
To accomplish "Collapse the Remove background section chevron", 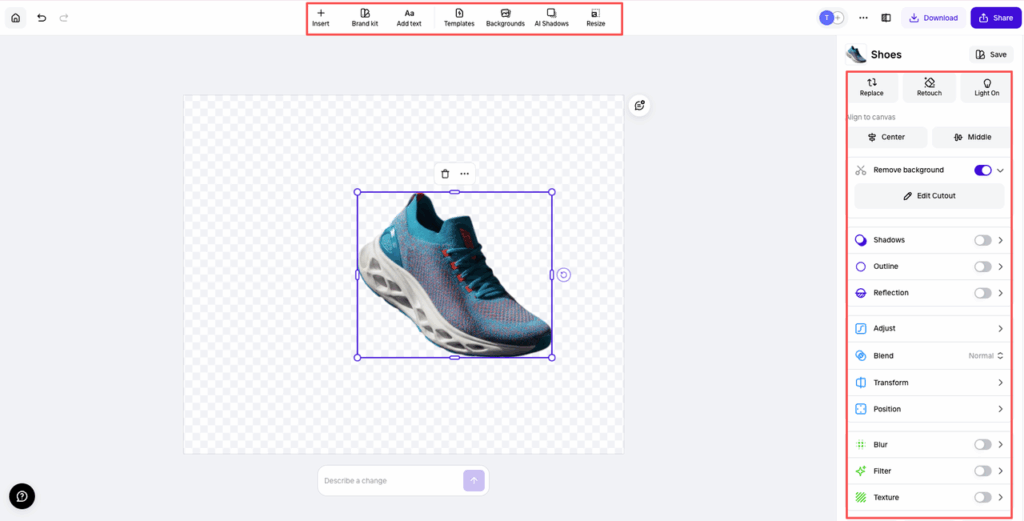I will 1000,170.
